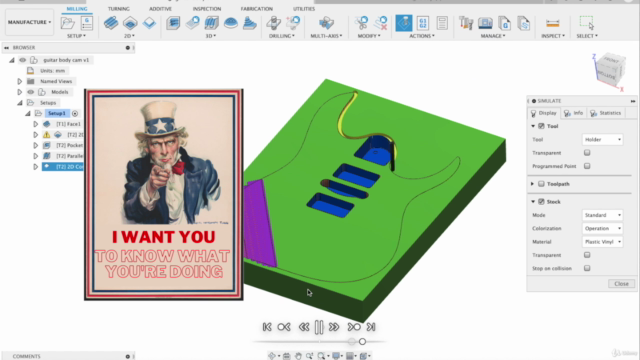Activate the Setup1 radio button
The image size is (640, 360).
point(75,113)
